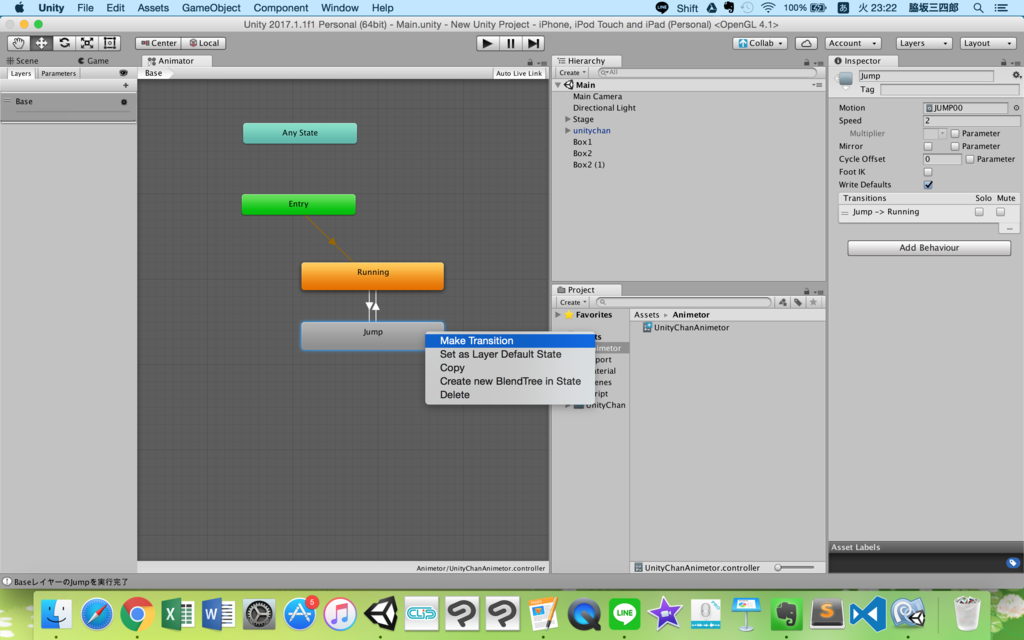
Task: Uncheck Write Defaults
Action: pyautogui.click(x=928, y=185)
